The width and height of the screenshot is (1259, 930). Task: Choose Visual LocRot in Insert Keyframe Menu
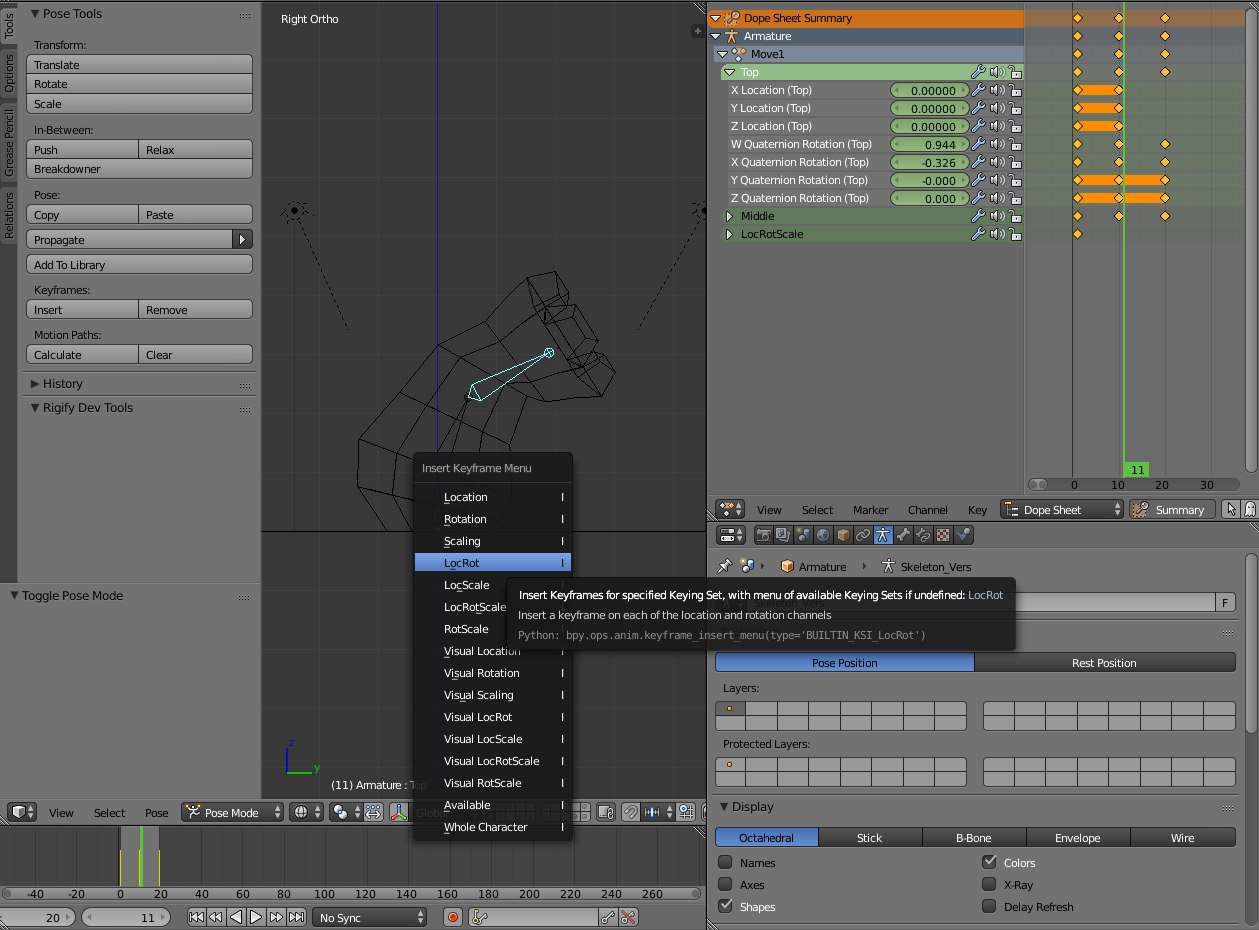pos(493,717)
